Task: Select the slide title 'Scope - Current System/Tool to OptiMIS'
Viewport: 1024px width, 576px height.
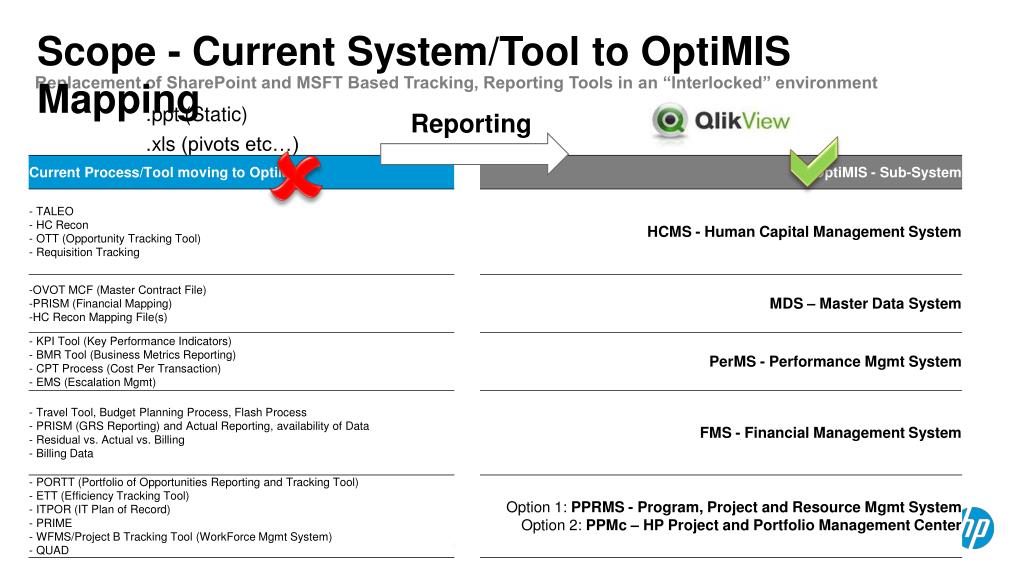Action: click(x=413, y=52)
